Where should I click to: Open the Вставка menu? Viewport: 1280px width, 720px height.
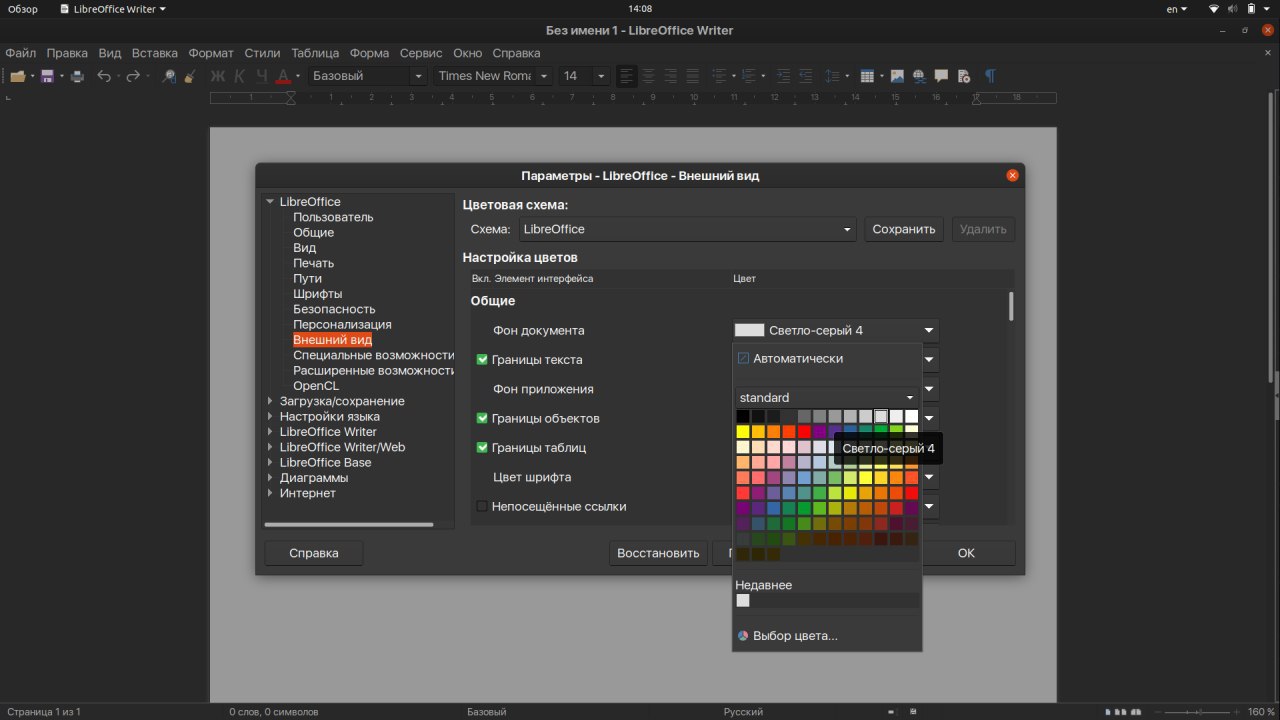(x=155, y=53)
